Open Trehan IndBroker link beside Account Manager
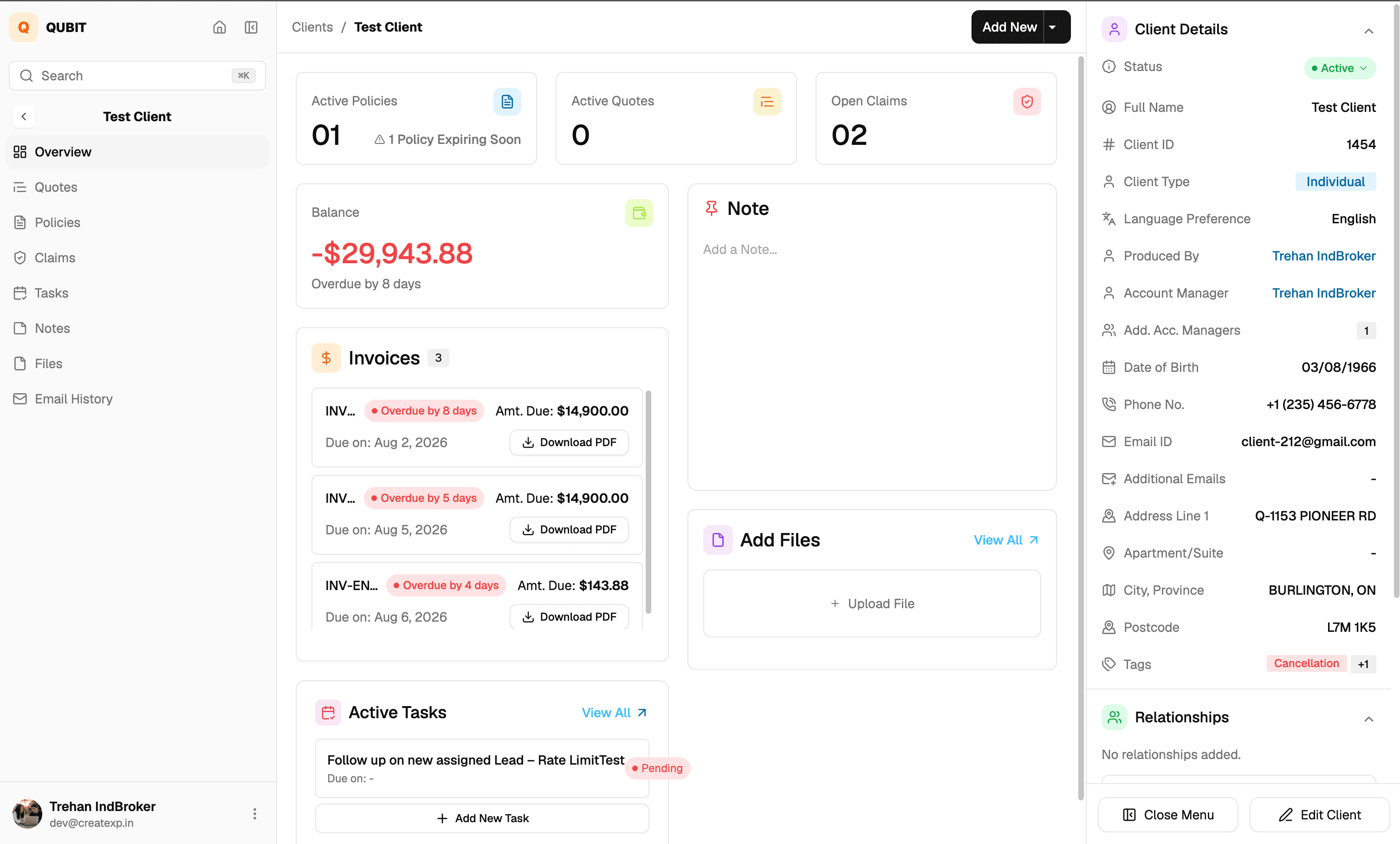 point(1323,292)
